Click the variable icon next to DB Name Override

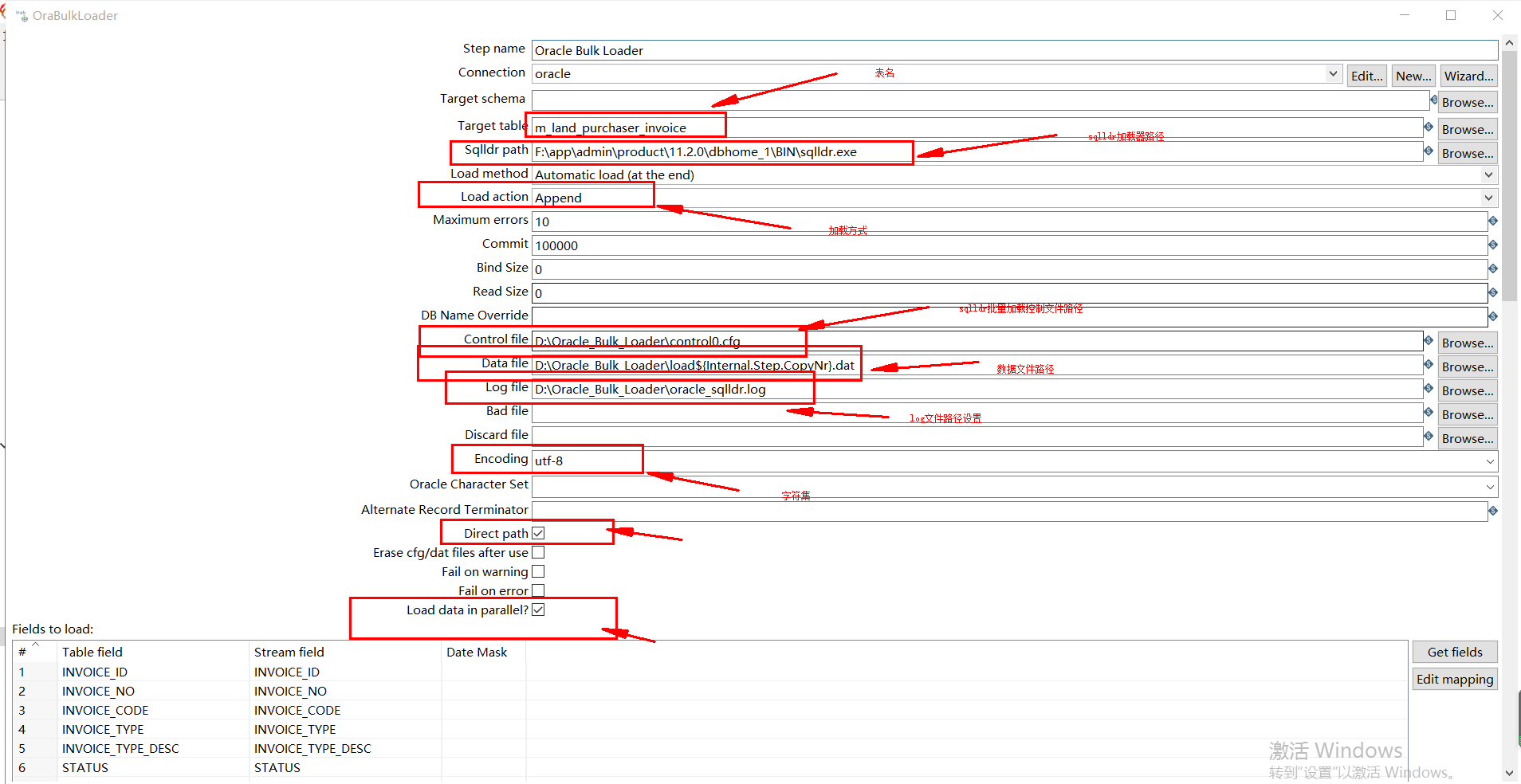[1494, 316]
